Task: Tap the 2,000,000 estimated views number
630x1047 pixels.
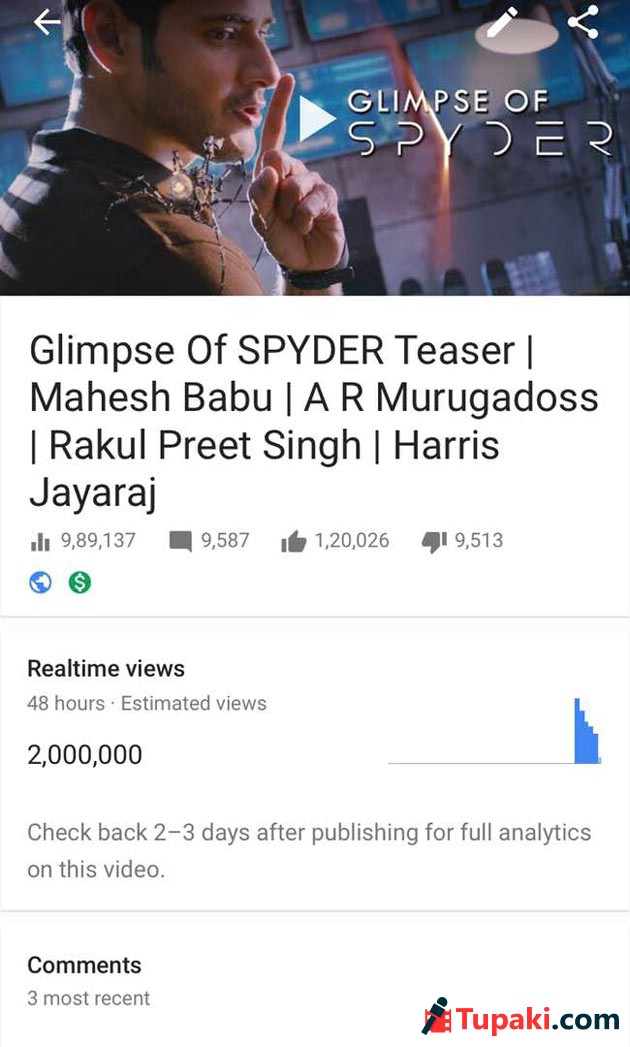Action: (x=85, y=755)
